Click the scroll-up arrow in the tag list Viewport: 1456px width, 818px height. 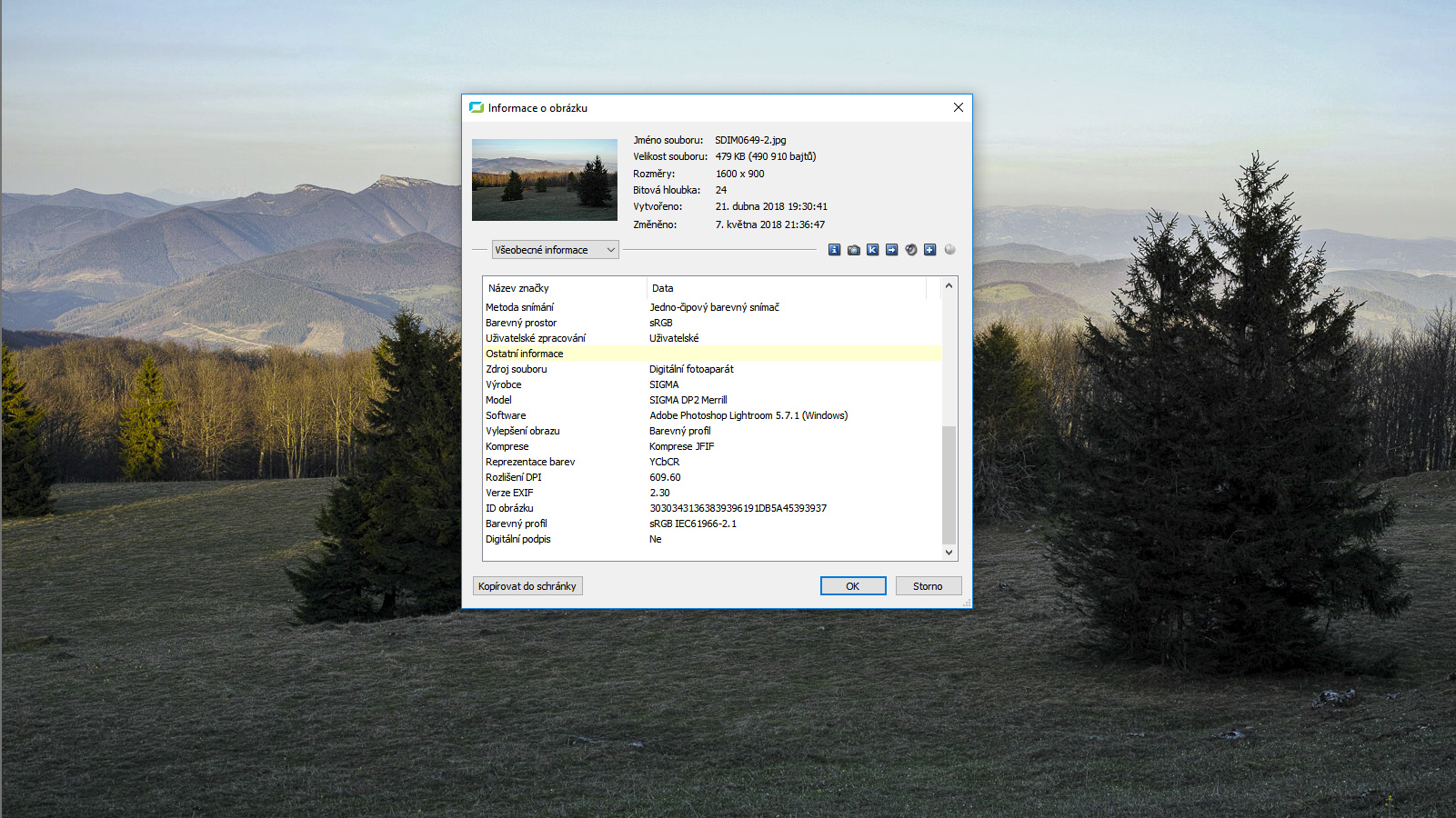pyautogui.click(x=949, y=285)
